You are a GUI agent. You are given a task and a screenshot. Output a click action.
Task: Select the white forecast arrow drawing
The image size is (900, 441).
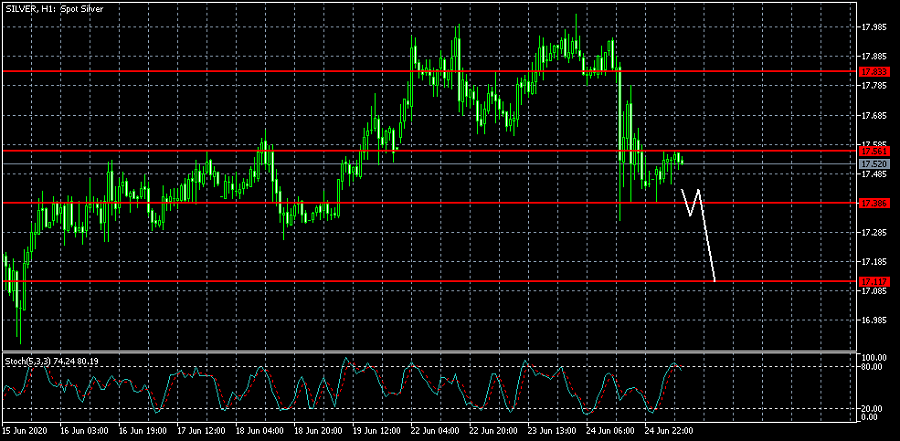pyautogui.click(x=706, y=235)
